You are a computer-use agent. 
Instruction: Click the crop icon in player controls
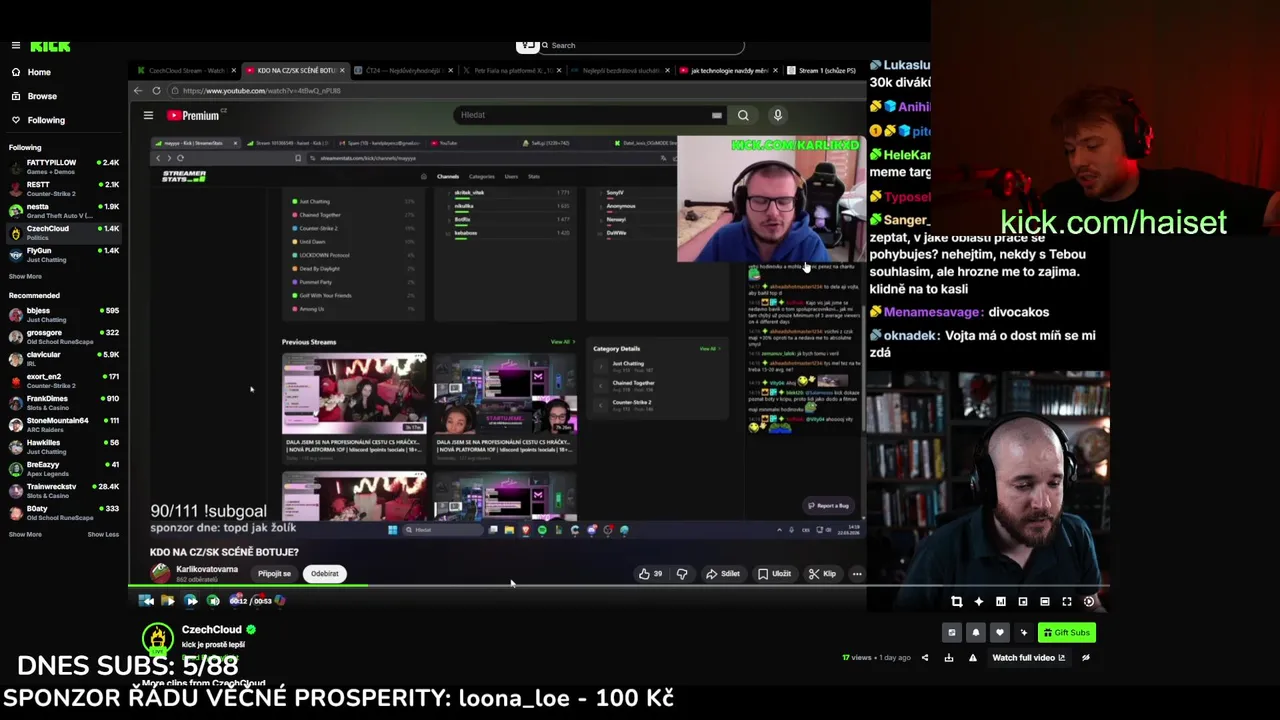click(957, 602)
